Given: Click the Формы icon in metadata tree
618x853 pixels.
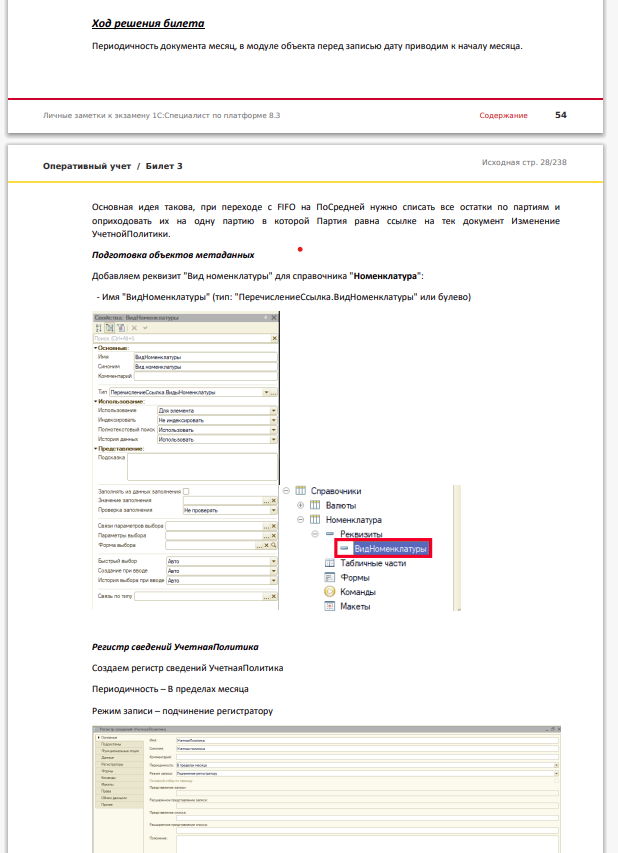Looking at the screenshot, I should click(330, 577).
